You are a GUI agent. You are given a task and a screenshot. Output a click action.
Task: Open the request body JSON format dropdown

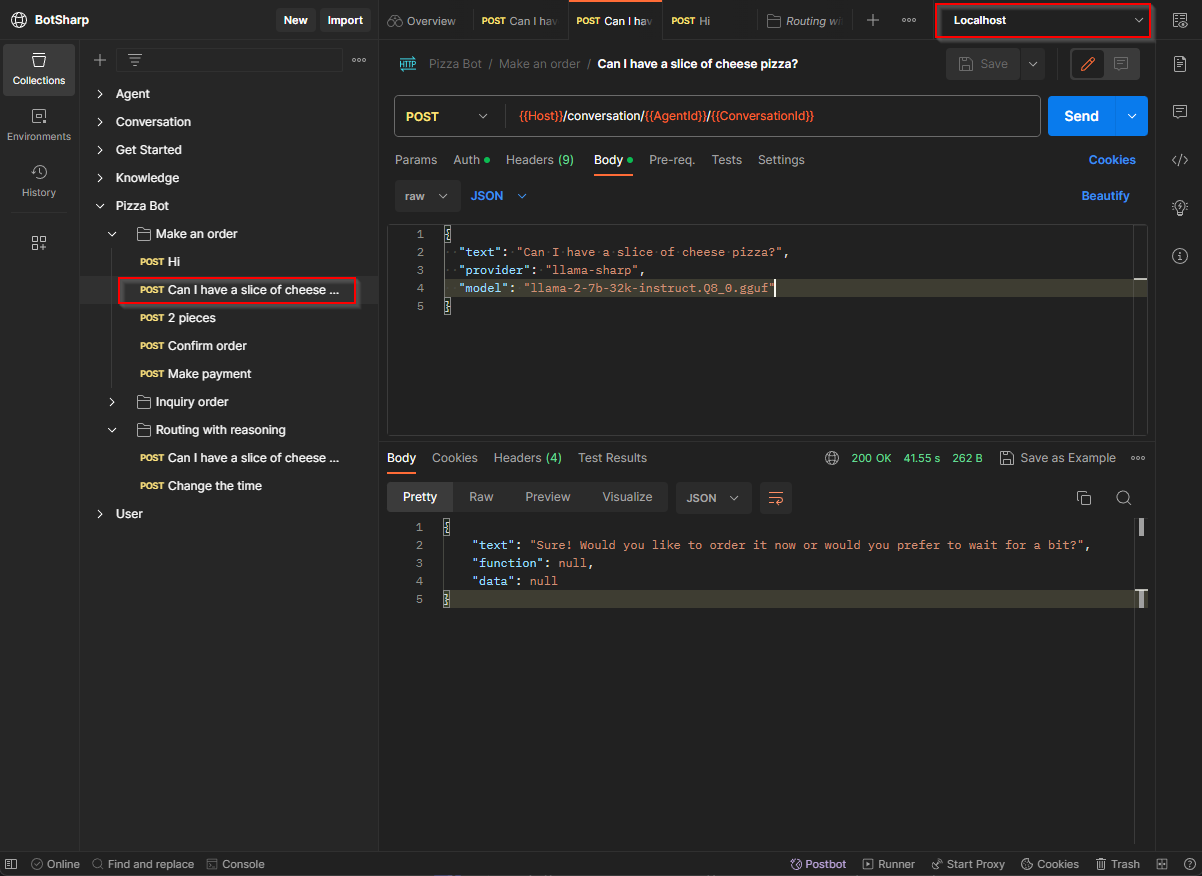(498, 196)
